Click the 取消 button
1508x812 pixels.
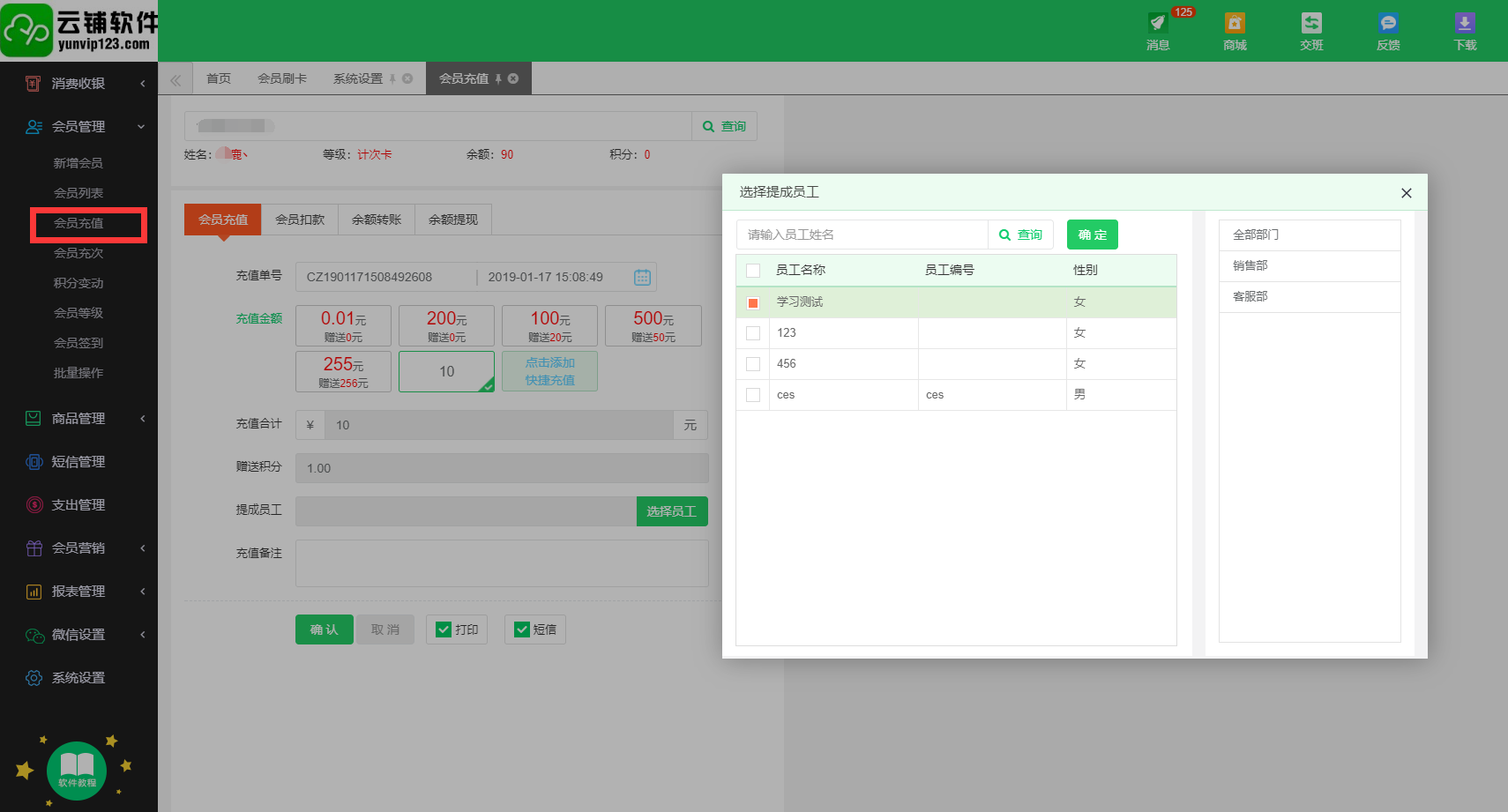point(385,629)
